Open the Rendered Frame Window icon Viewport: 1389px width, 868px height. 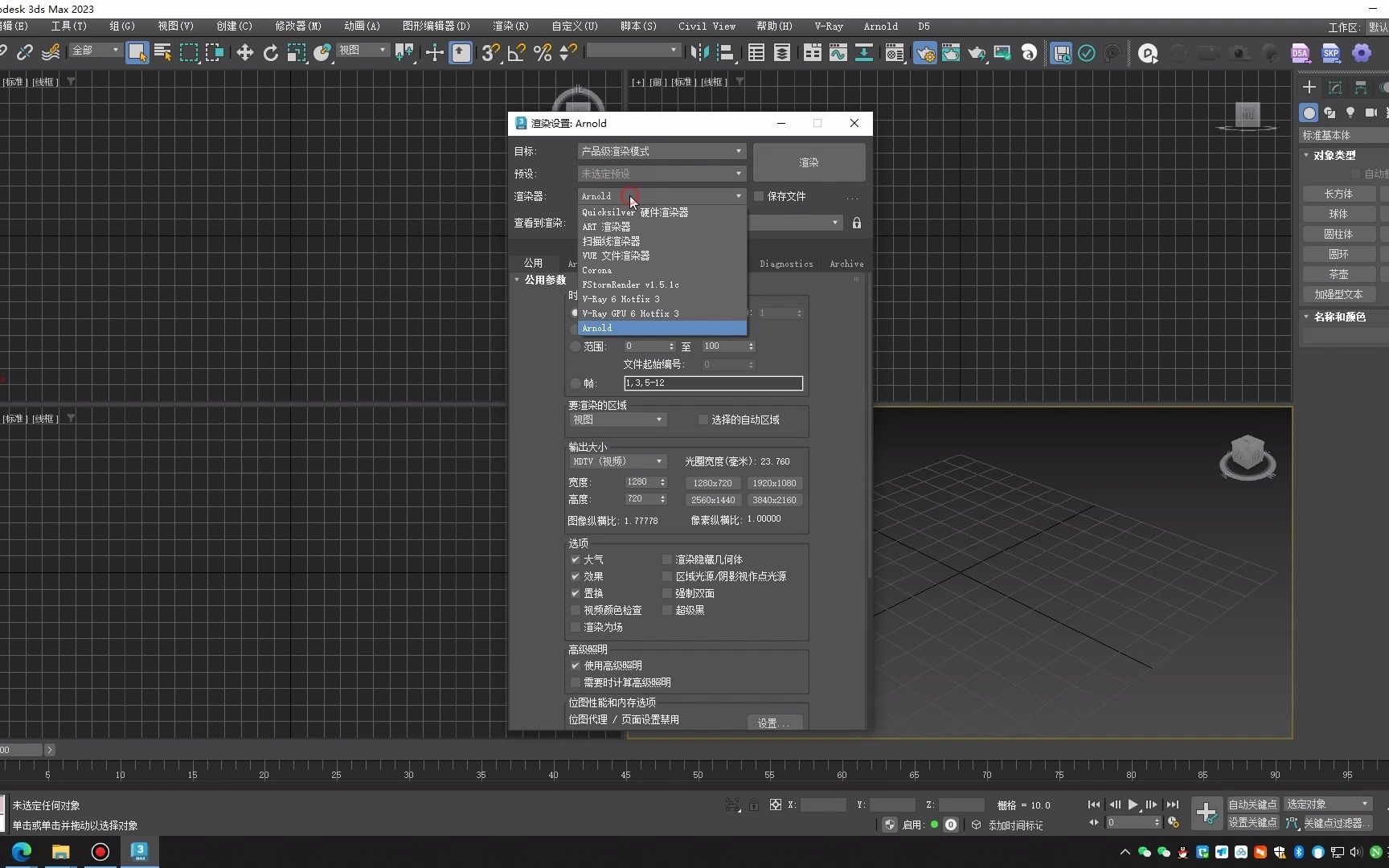click(x=951, y=53)
